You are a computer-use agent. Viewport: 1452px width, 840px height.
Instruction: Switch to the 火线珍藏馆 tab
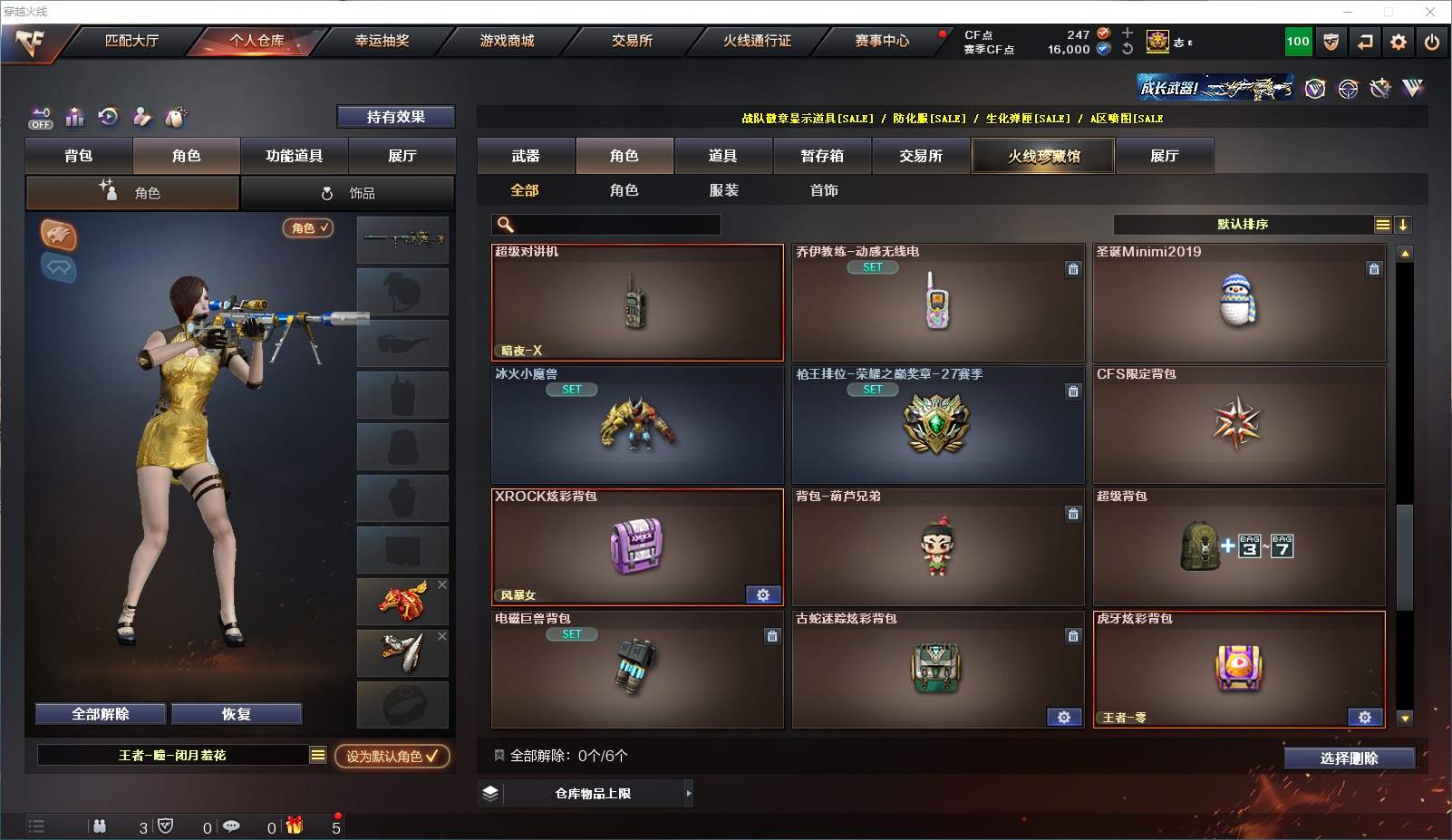1044,156
